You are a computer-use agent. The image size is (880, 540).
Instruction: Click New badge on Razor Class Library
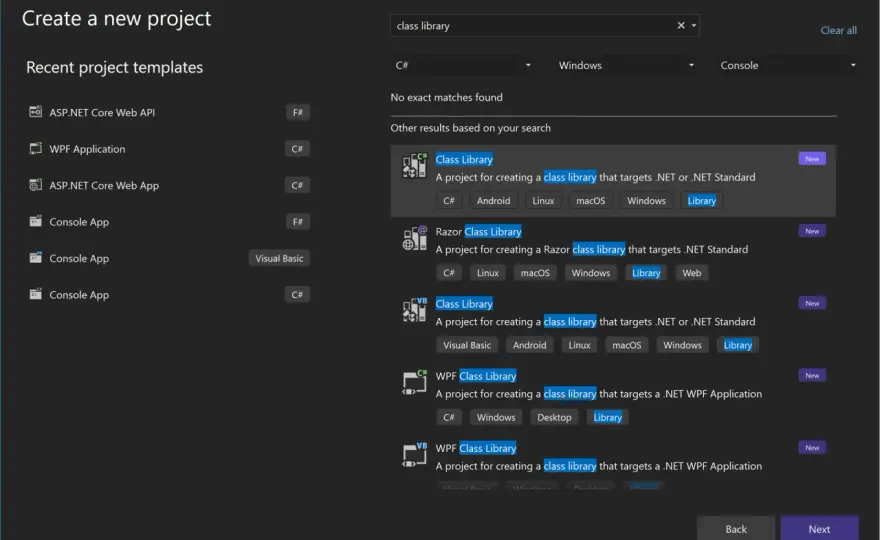(x=812, y=231)
